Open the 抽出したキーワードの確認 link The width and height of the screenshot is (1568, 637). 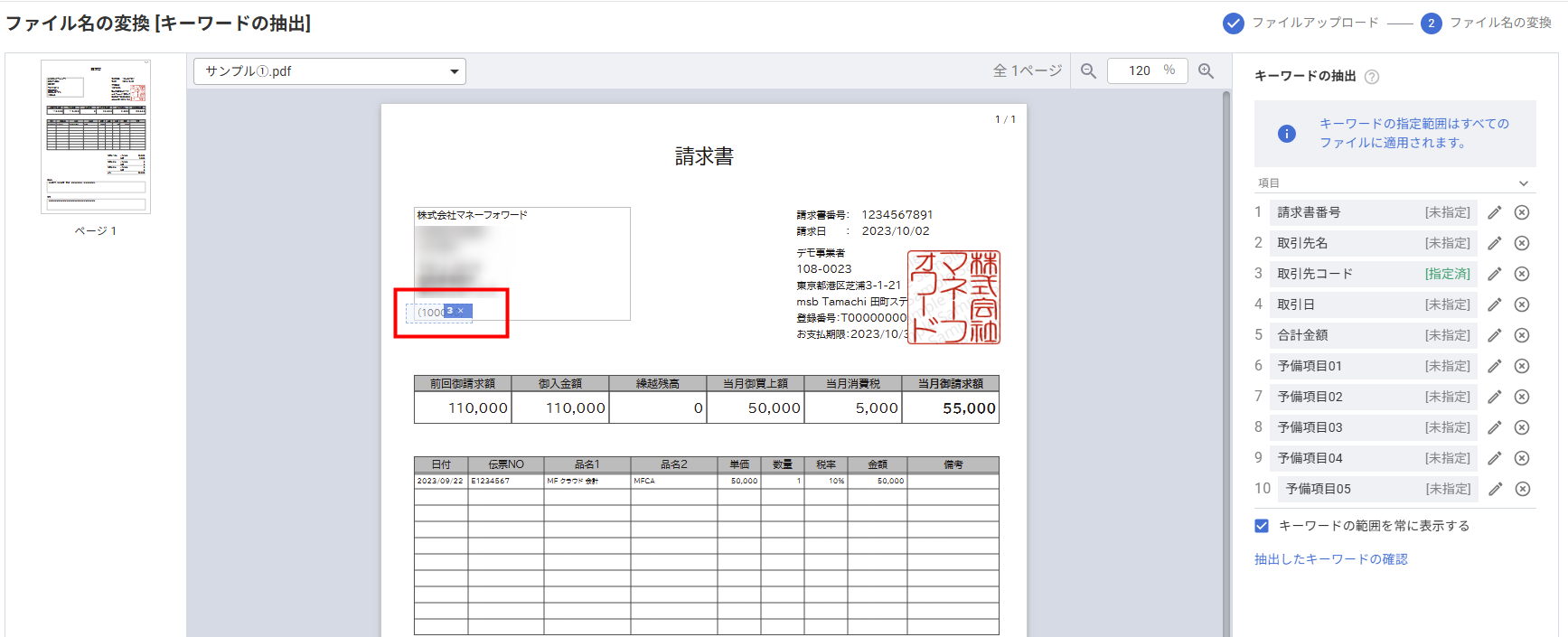click(1330, 559)
